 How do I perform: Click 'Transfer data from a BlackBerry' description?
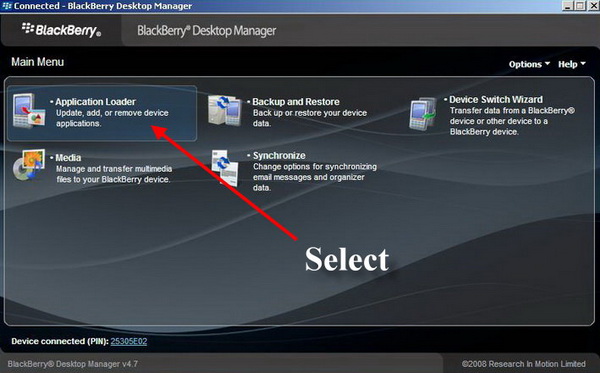[x=512, y=121]
